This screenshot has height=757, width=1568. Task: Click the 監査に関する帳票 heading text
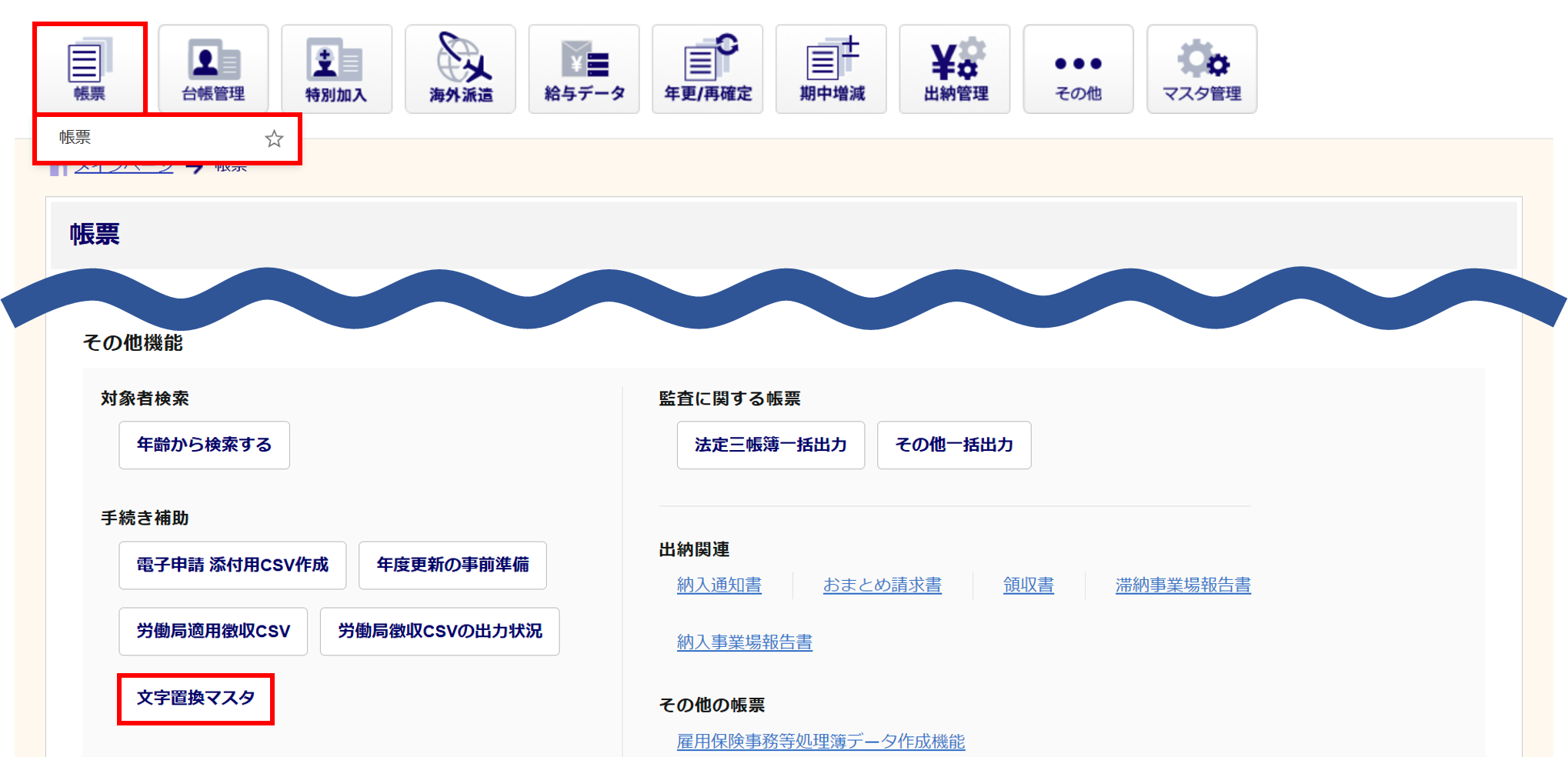coord(729,399)
